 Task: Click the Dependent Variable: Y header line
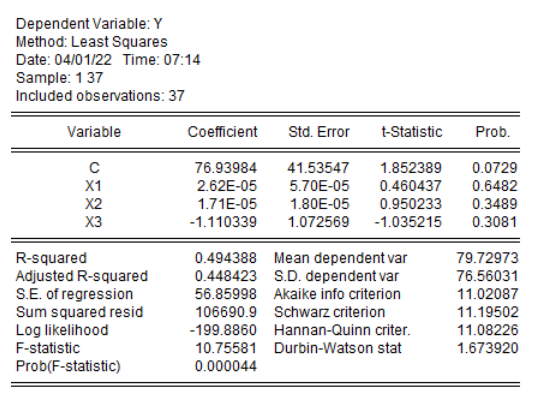click(x=89, y=24)
